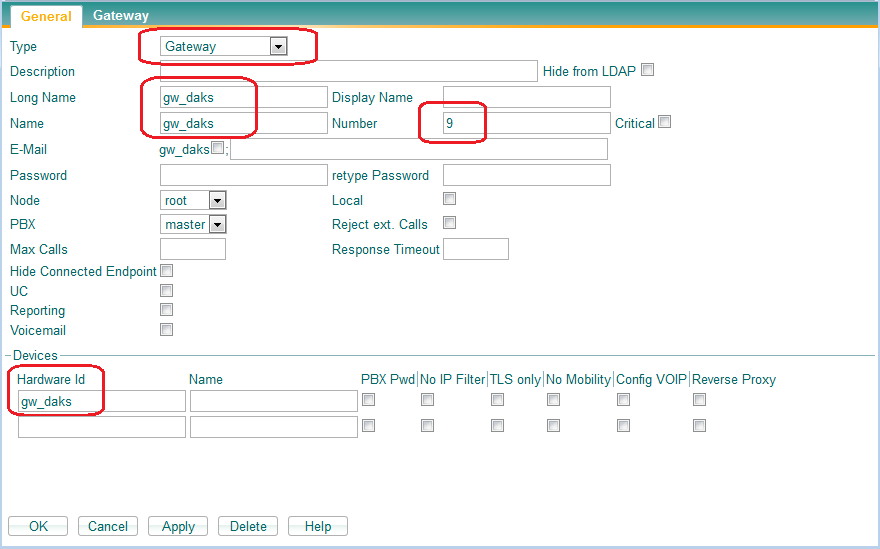This screenshot has height=549, width=880.
Task: Switch to the Gateway tab
Action: pyautogui.click(x=121, y=15)
